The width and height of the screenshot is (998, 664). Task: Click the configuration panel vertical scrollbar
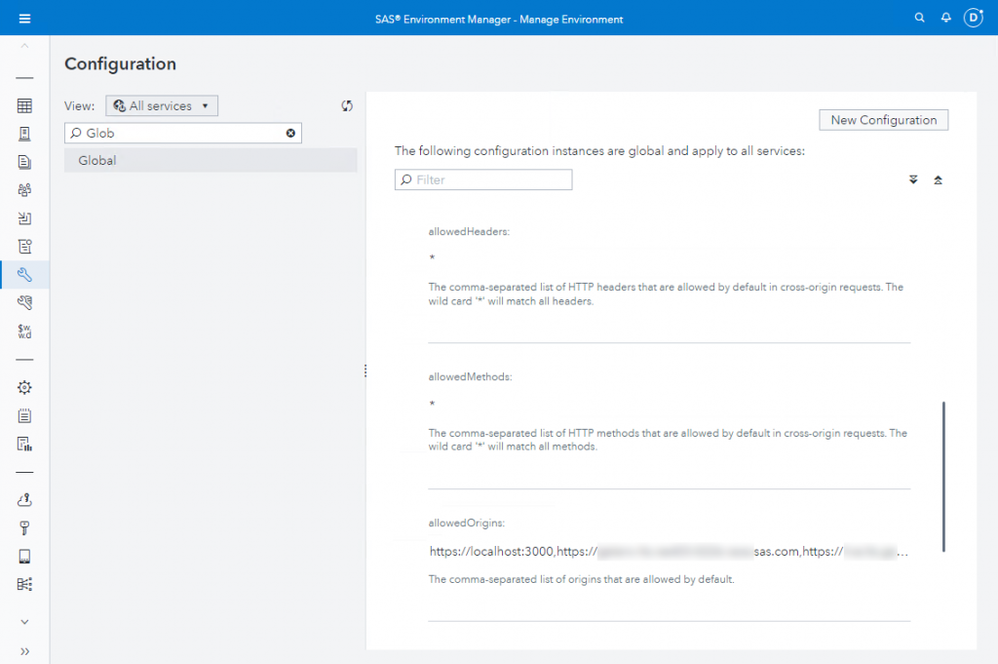click(x=943, y=476)
